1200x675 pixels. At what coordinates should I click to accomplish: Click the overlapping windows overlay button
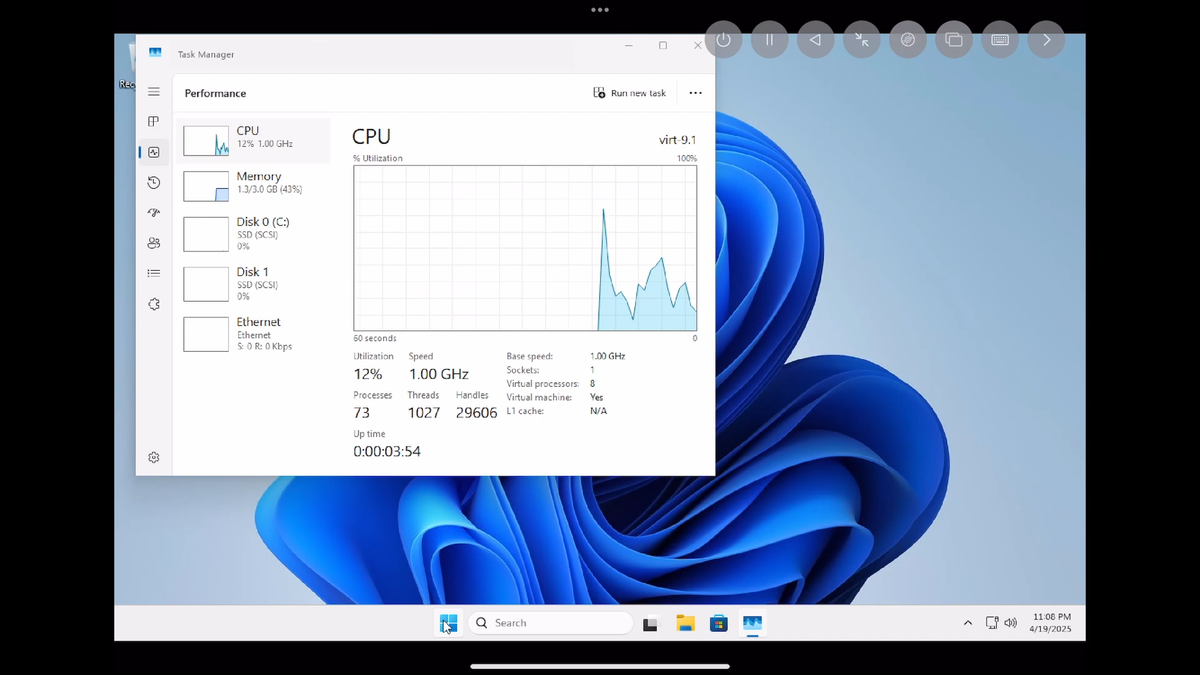[954, 40]
